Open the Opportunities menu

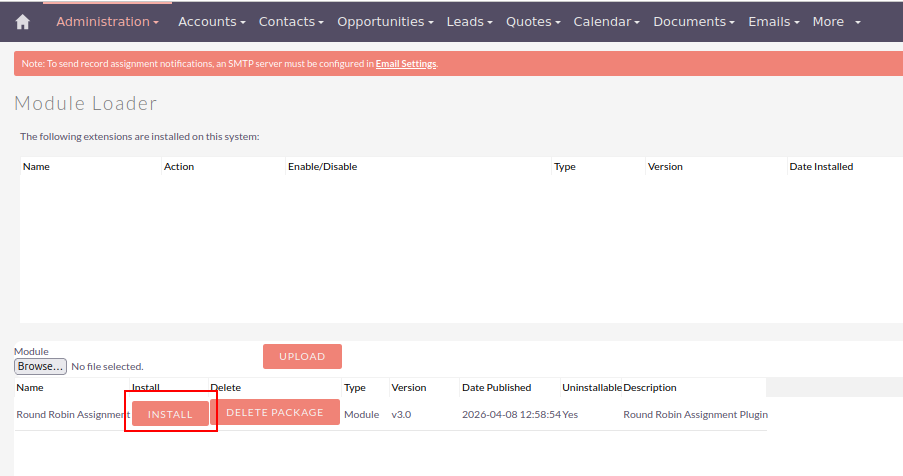point(385,22)
